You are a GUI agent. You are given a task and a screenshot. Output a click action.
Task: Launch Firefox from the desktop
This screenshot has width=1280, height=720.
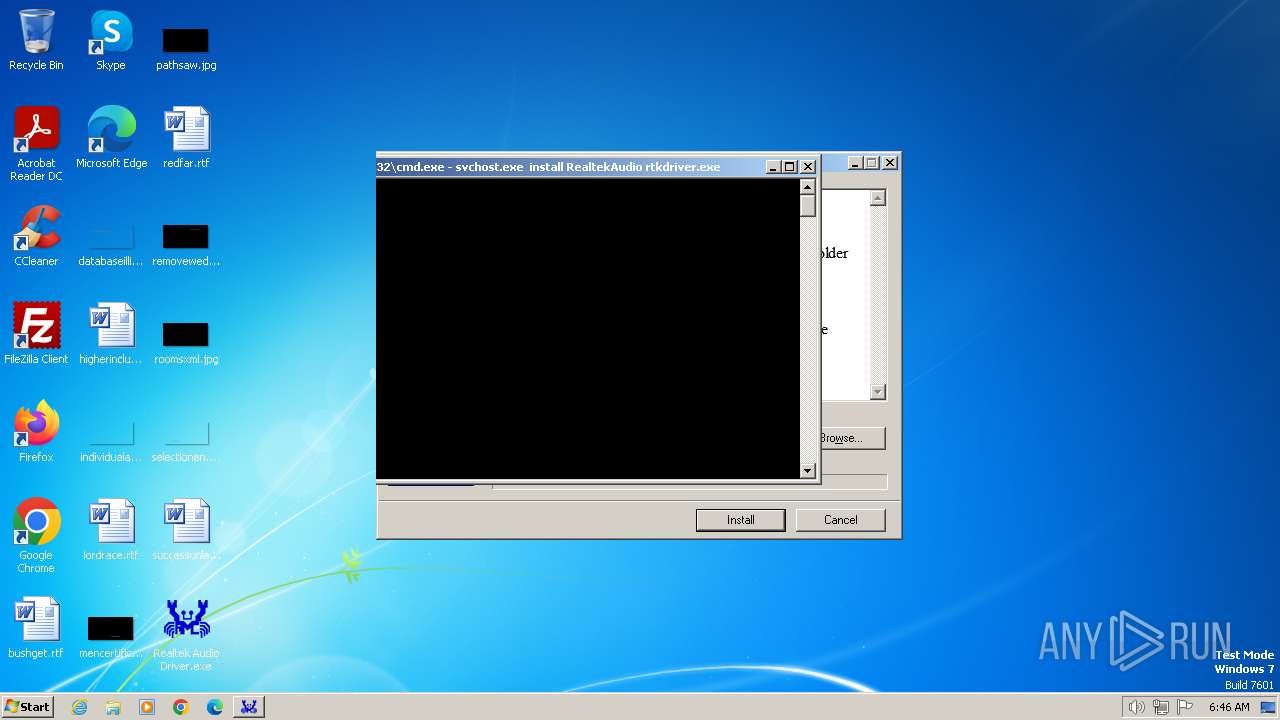click(x=36, y=432)
